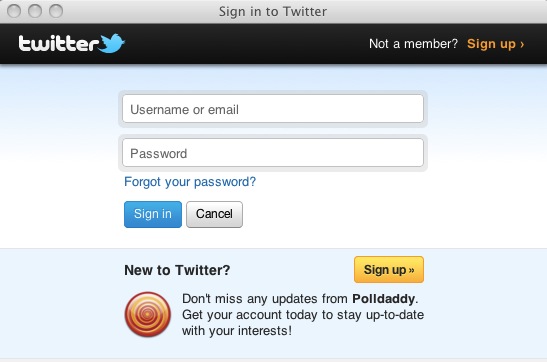
Task: Focus the Username or email field
Action: (273, 109)
